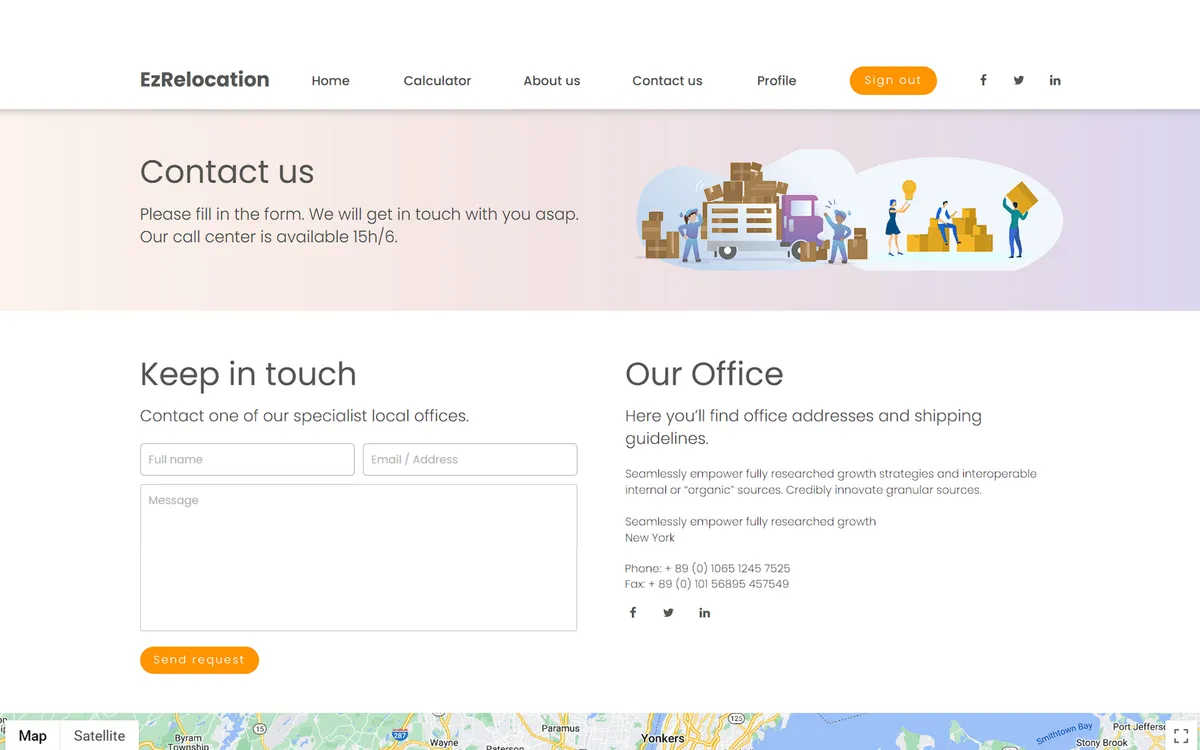Image resolution: width=1200 pixels, height=750 pixels.
Task: Click the Keep in touch heading
Action: 248,374
